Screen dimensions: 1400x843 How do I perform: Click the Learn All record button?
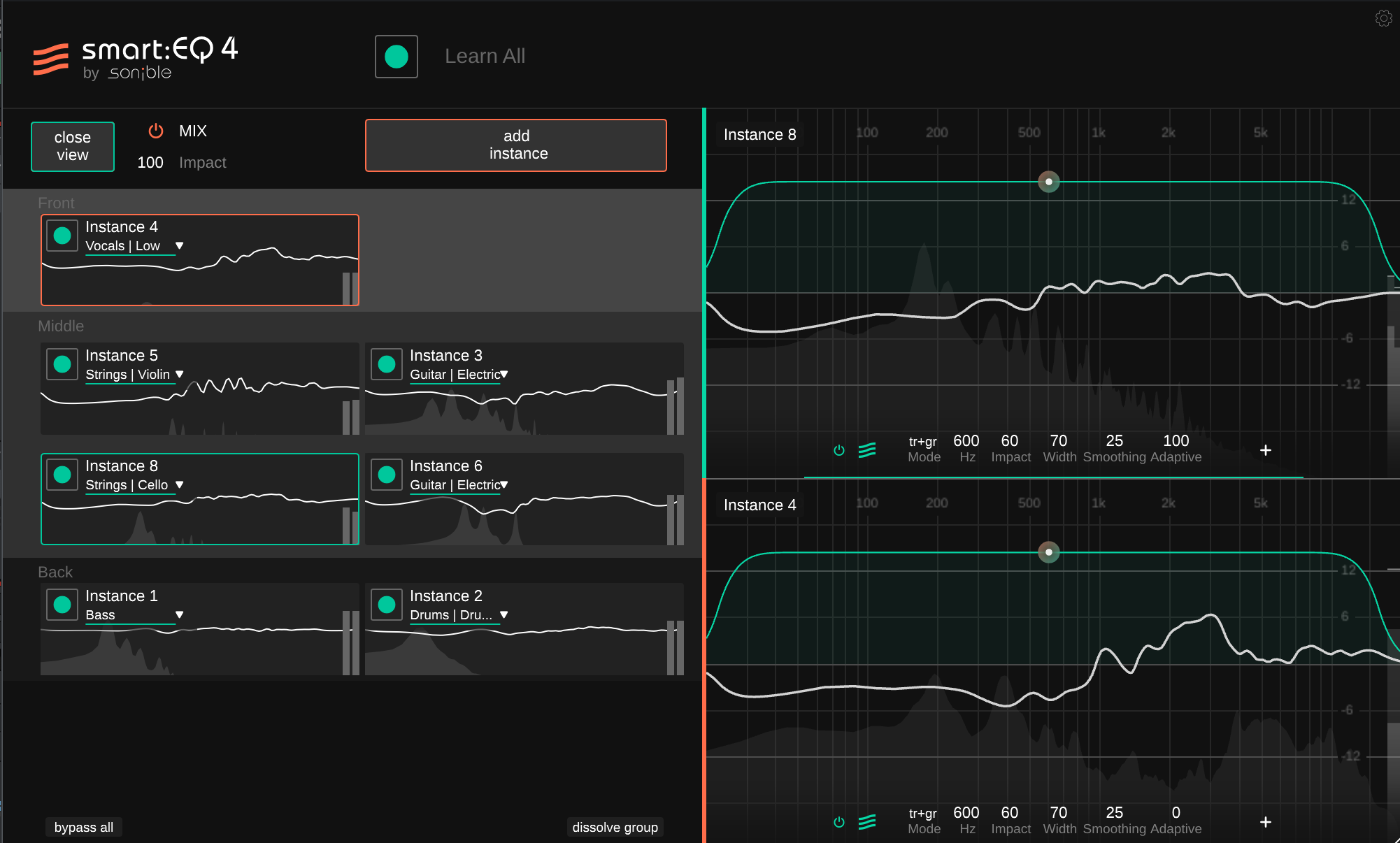pos(397,57)
